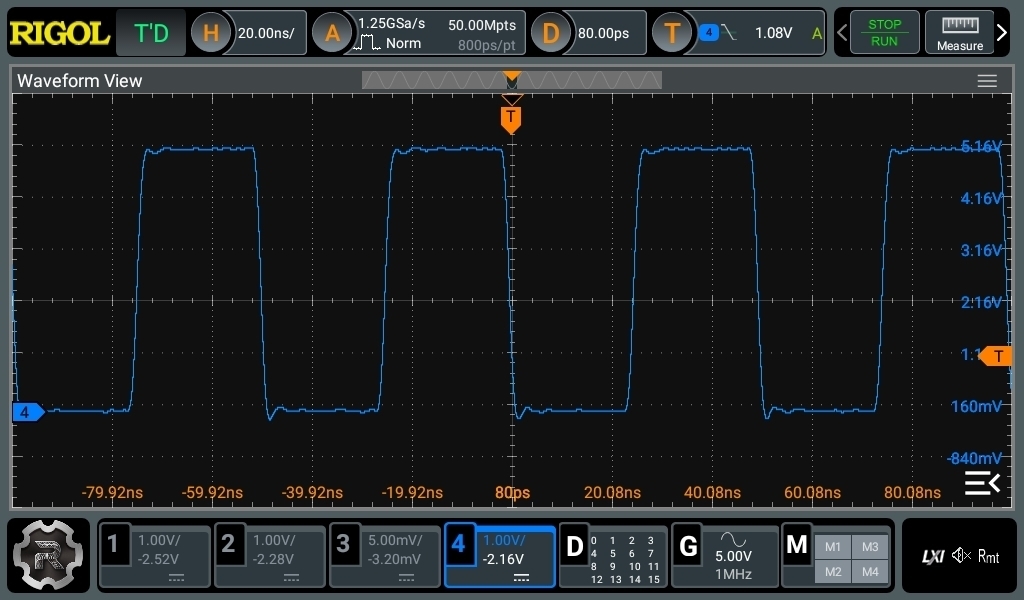Click the Rmt remote status indicator
Screen dimensions: 1024x600
coord(988,556)
